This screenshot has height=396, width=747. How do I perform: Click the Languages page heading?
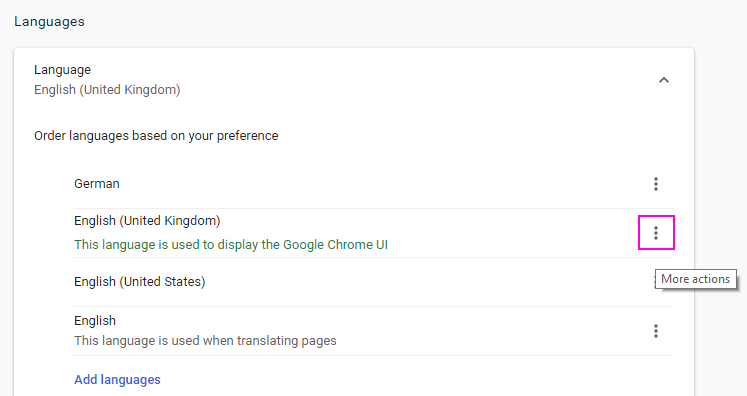(50, 22)
